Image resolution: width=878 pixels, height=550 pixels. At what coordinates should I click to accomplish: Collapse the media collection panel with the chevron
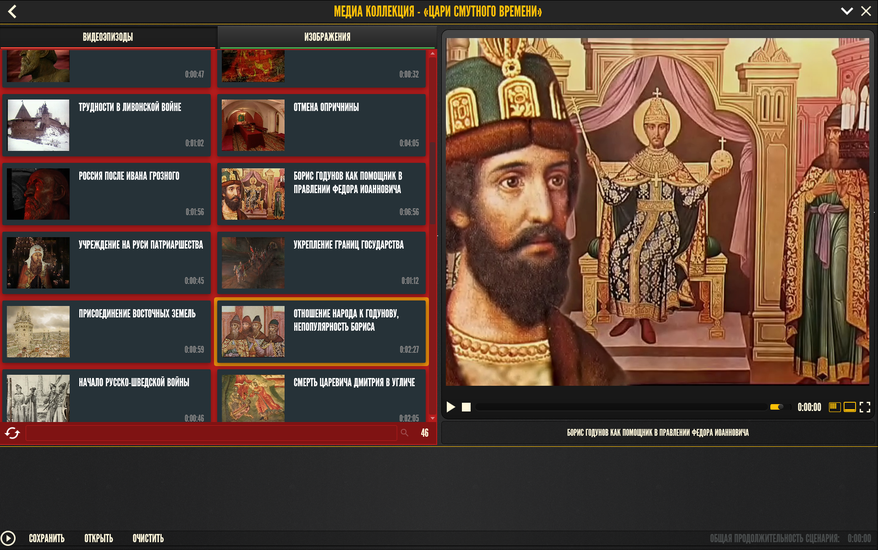[x=846, y=11]
